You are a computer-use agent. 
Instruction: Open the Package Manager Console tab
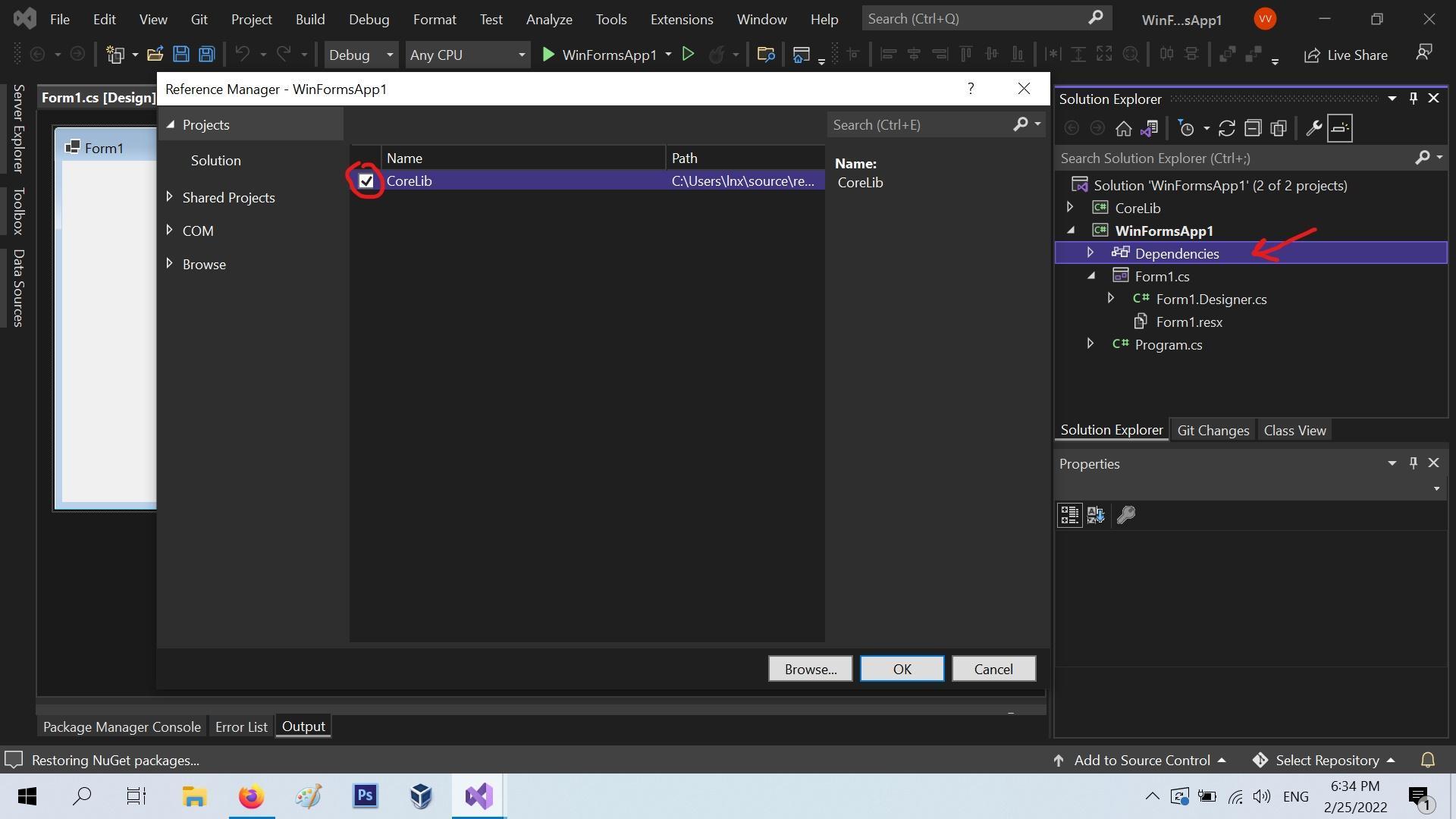122,726
